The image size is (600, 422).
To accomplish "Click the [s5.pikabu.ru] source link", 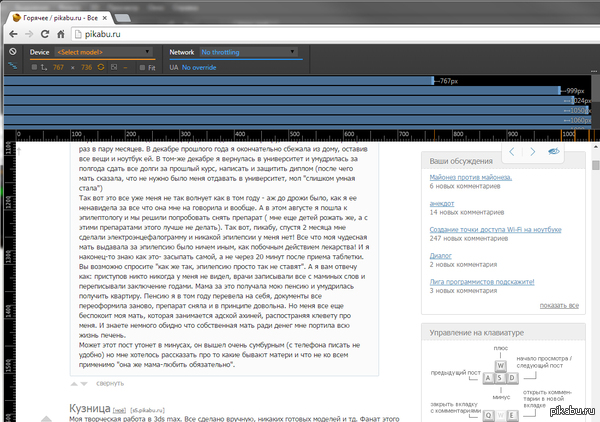I will tap(147, 410).
